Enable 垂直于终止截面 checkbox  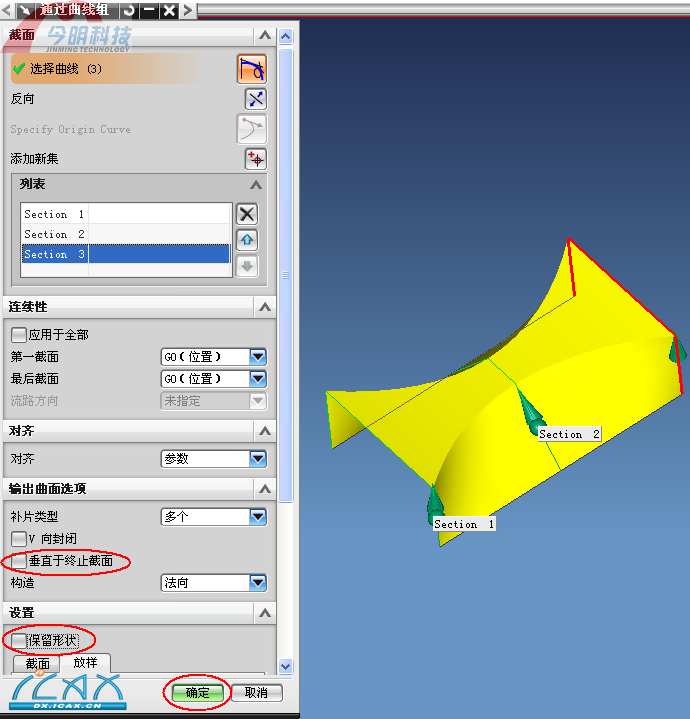click(x=19, y=561)
